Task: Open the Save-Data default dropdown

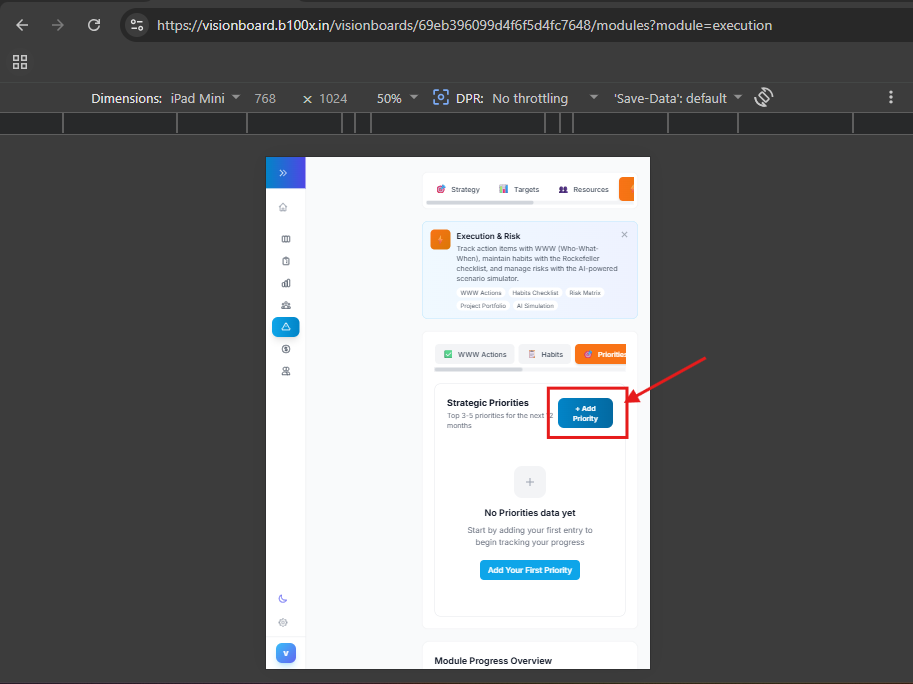Action: 678,98
